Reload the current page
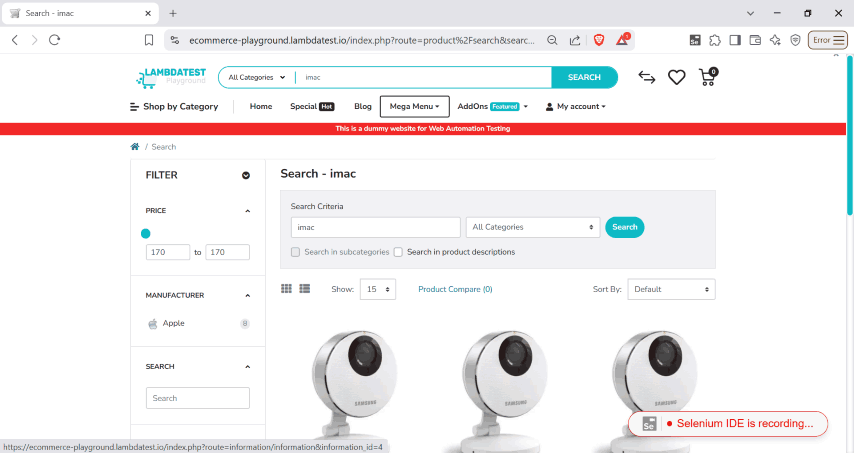This screenshot has width=854, height=453. point(54,40)
